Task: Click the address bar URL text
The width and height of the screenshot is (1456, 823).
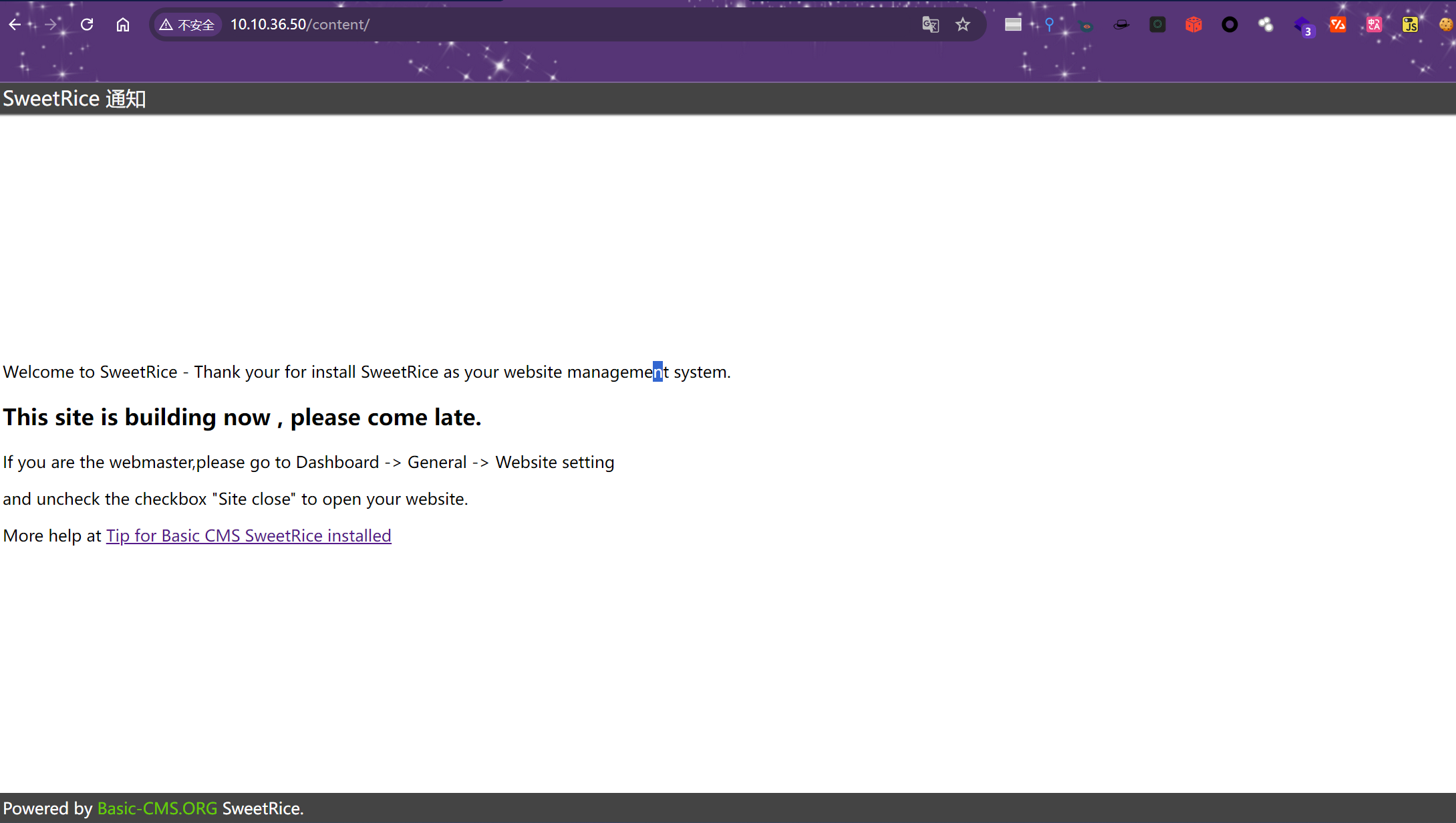Action: coord(300,25)
